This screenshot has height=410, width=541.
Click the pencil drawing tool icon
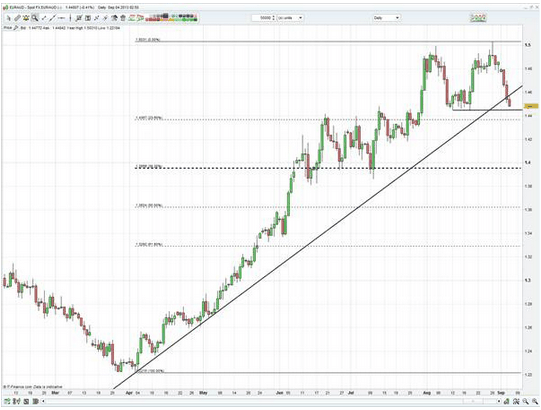[17, 18]
